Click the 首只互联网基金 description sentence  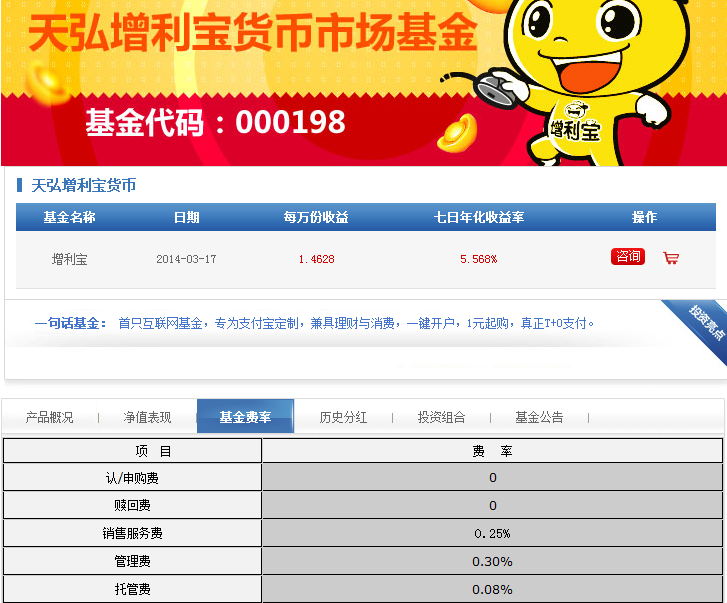356,323
